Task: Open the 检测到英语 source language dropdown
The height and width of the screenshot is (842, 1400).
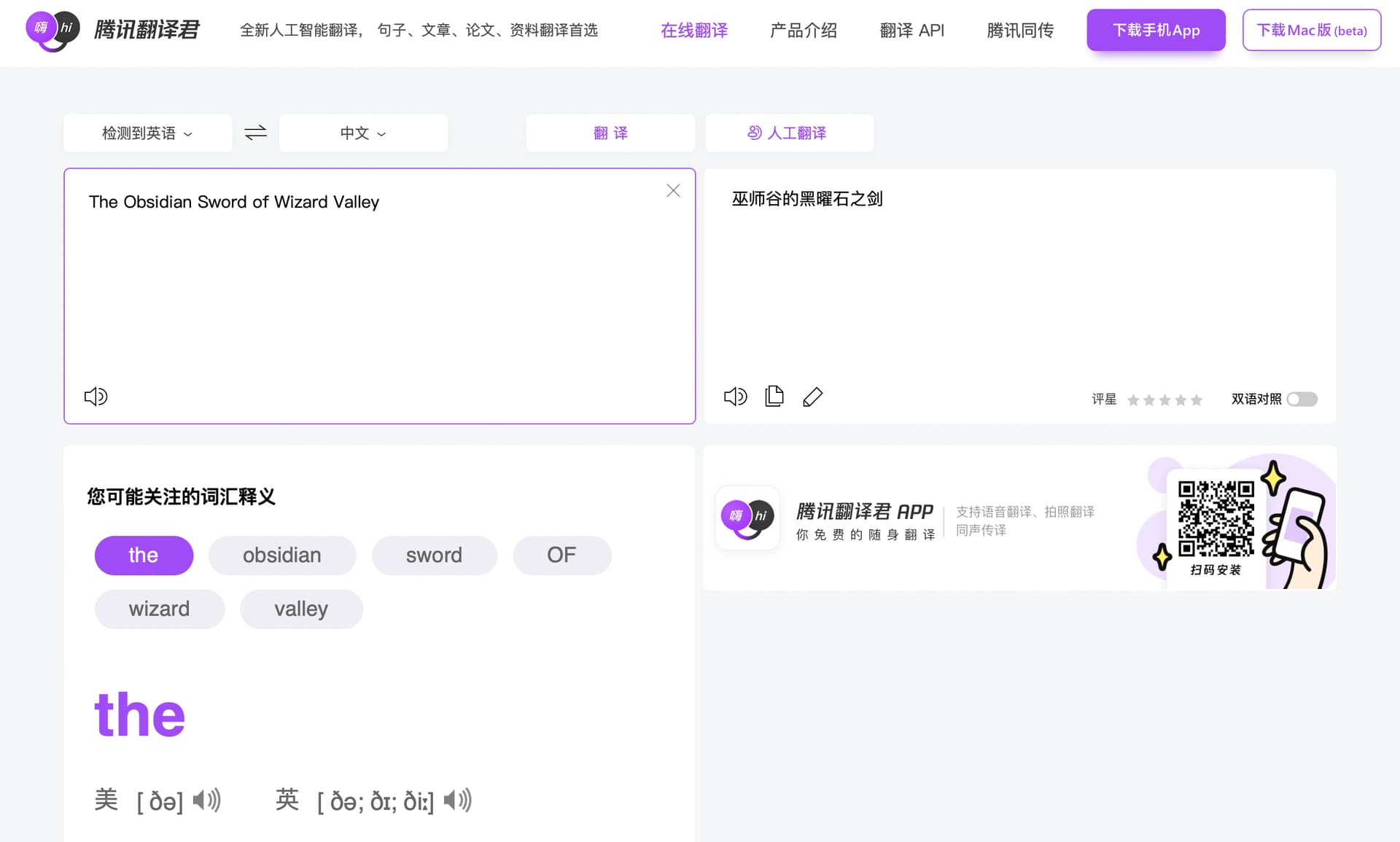Action: pos(147,133)
